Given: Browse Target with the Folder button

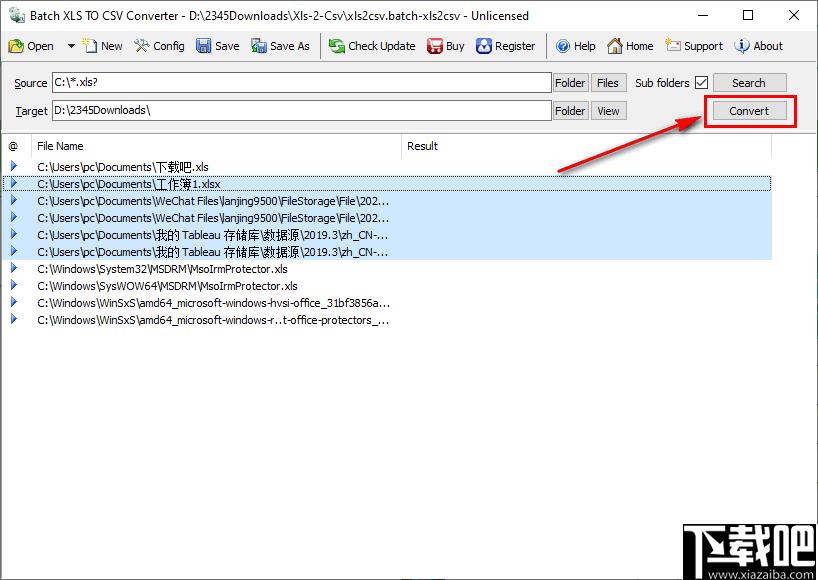Looking at the screenshot, I should [x=570, y=111].
